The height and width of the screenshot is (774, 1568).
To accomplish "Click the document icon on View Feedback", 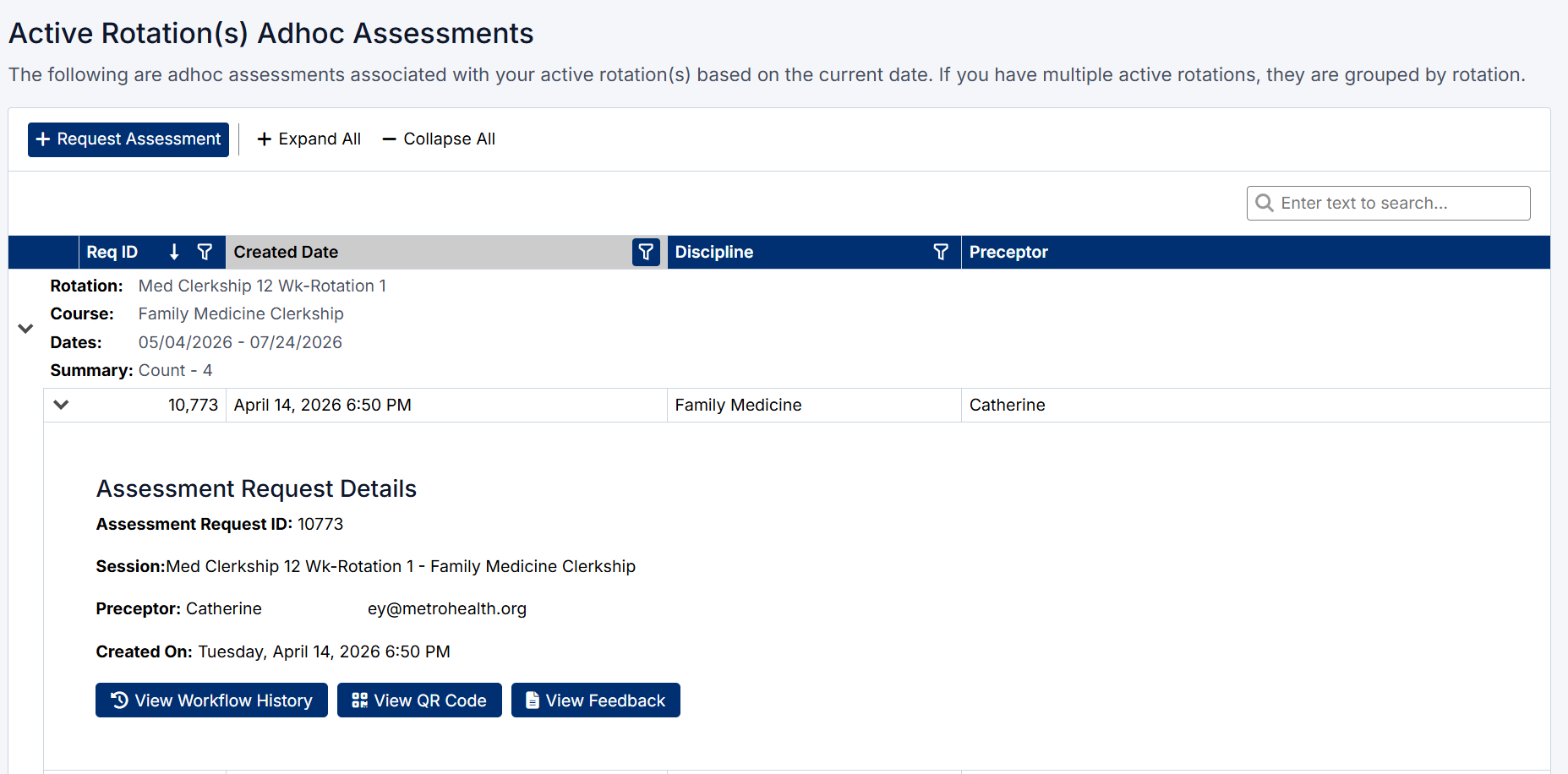I will [x=532, y=700].
